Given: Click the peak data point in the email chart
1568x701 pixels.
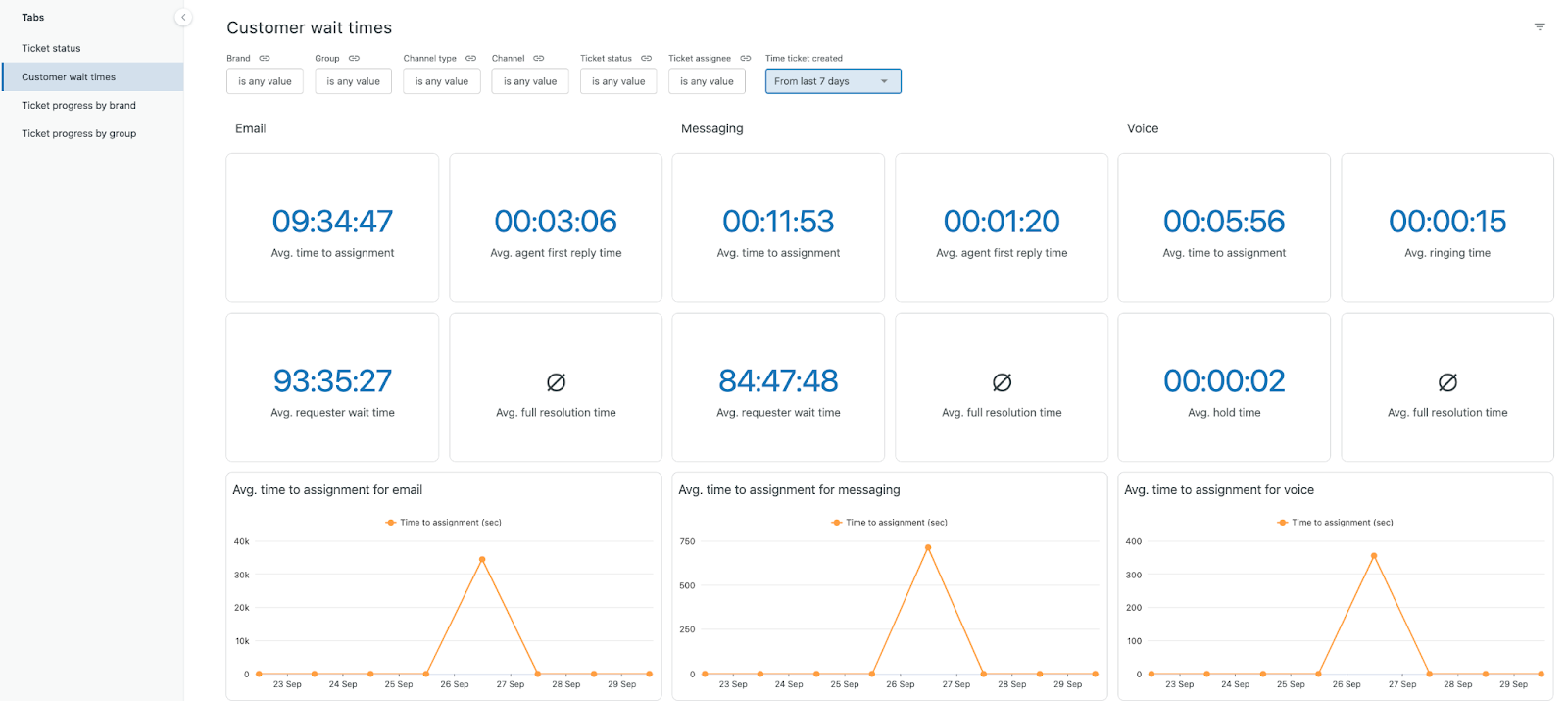Looking at the screenshot, I should coord(482,560).
